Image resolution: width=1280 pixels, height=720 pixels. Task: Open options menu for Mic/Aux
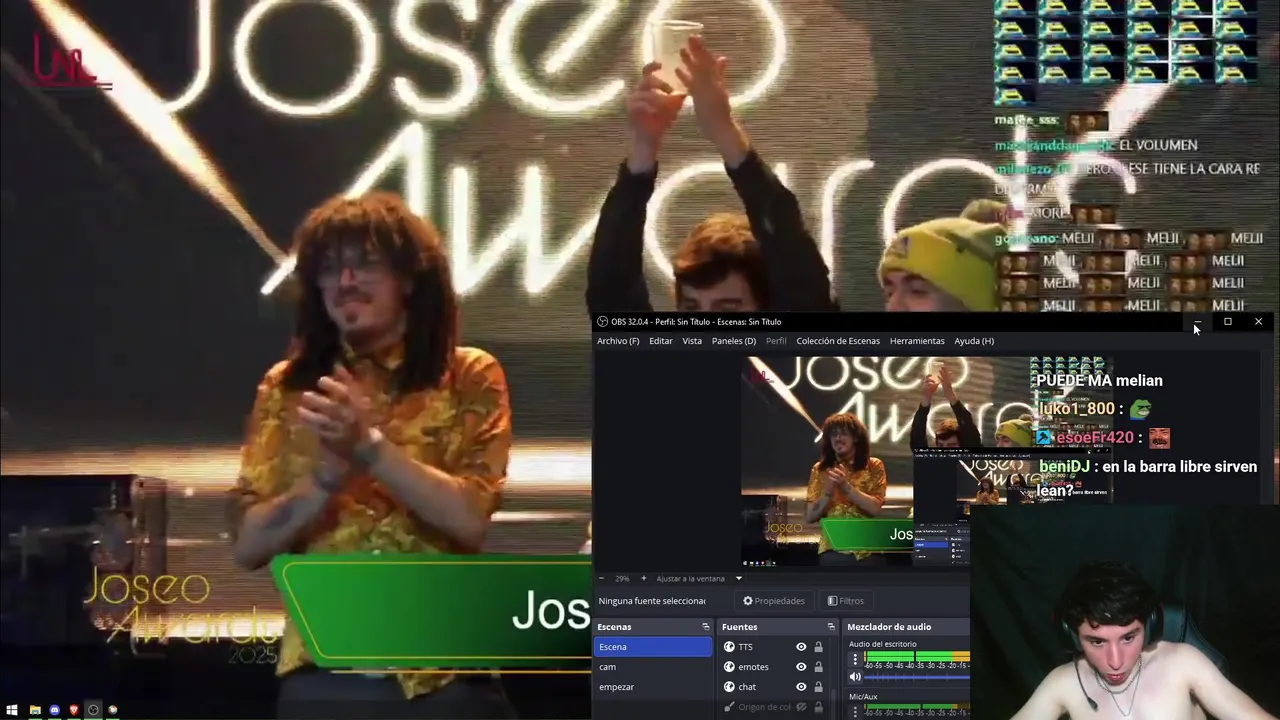854,711
